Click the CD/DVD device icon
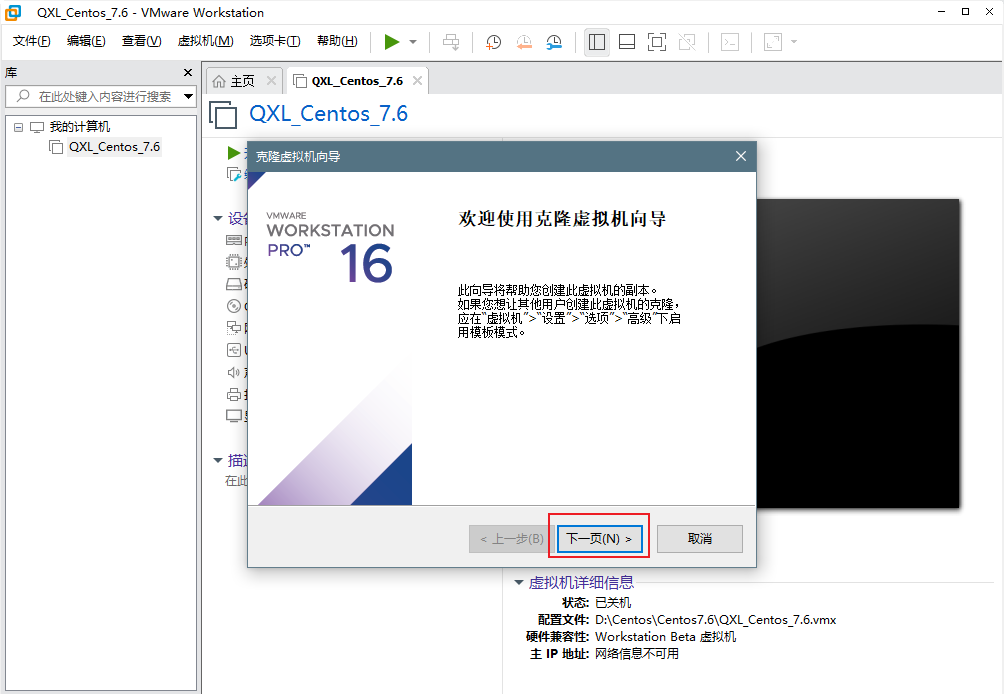1004x694 pixels. point(234,306)
